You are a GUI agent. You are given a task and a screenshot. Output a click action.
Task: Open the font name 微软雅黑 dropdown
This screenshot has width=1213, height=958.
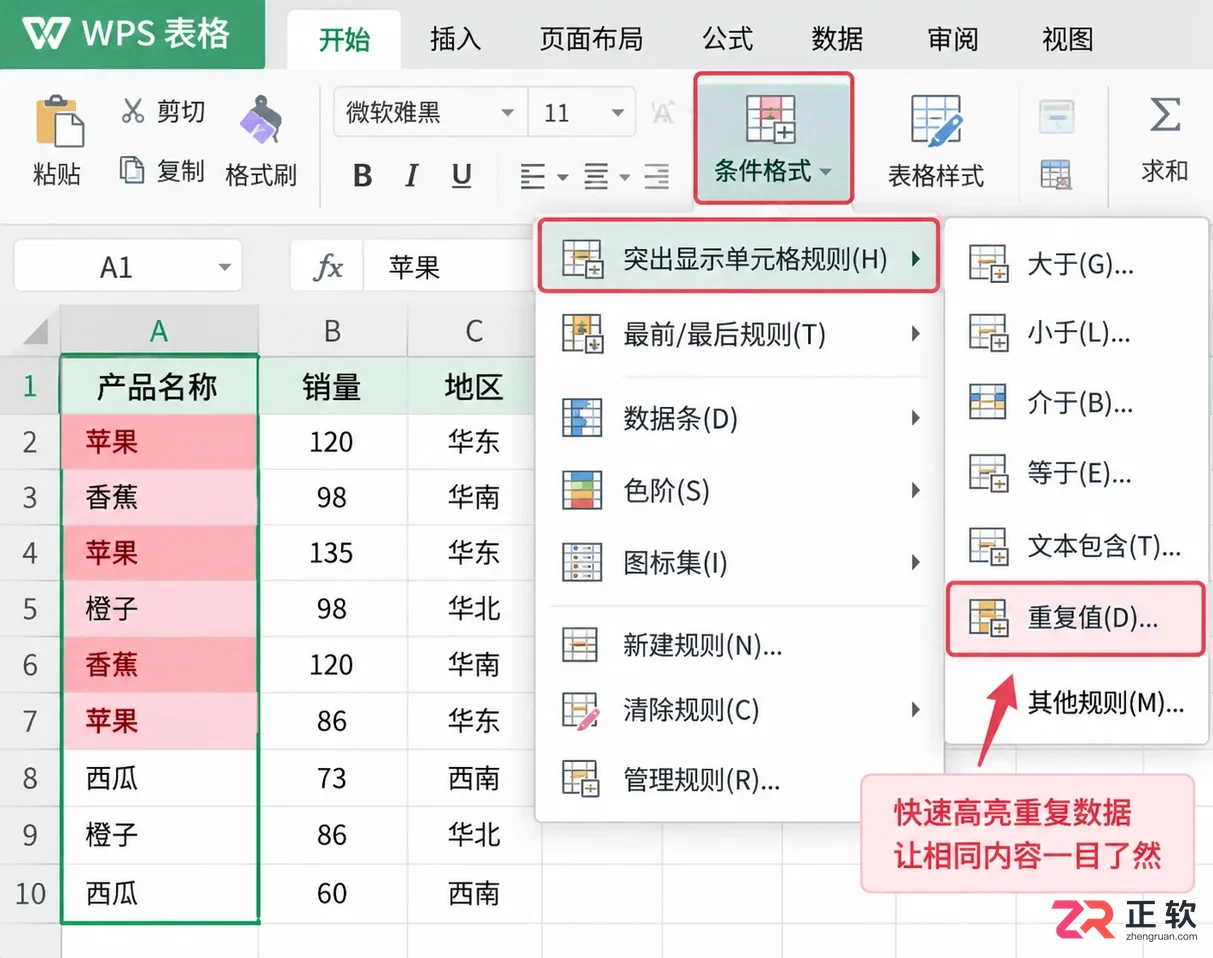[x=507, y=113]
